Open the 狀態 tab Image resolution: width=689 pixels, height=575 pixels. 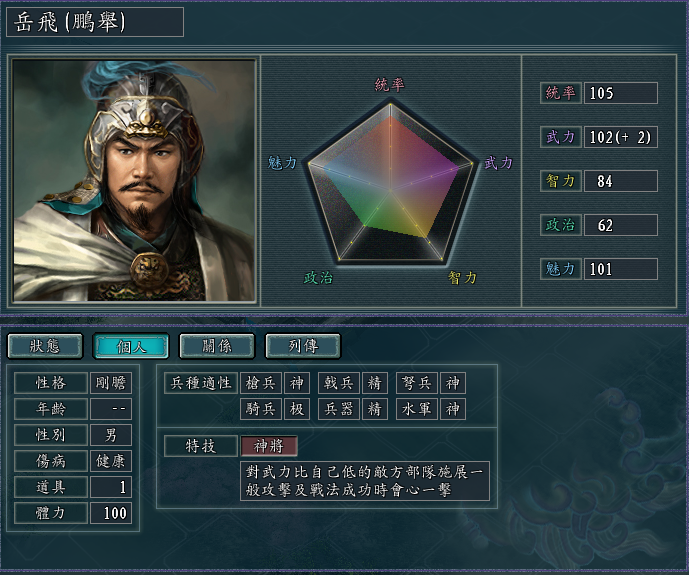(45, 346)
